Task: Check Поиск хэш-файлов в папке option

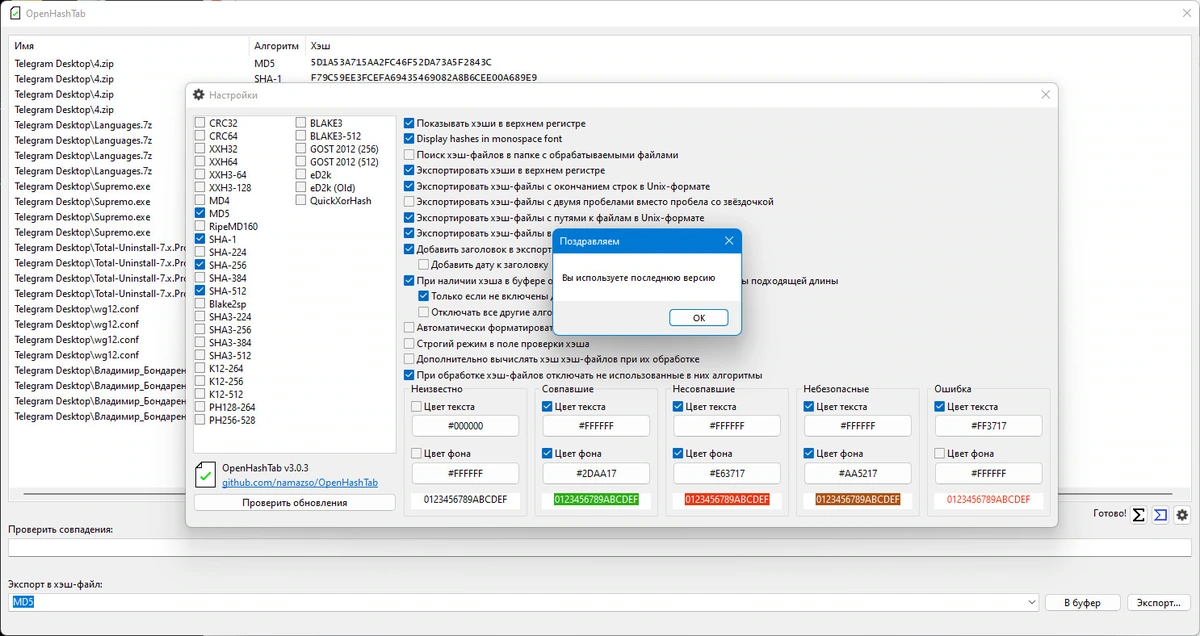Action: pos(408,155)
